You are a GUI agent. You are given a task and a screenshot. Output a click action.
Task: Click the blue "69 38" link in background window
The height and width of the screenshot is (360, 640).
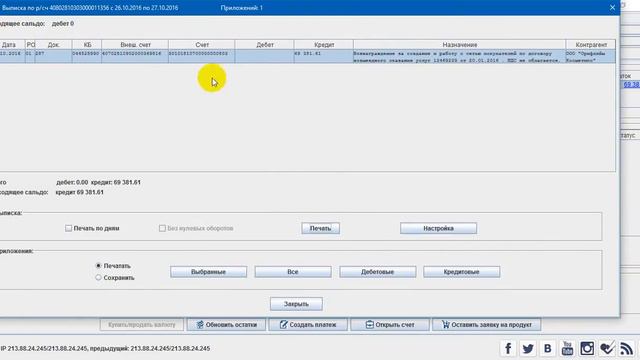(x=631, y=84)
